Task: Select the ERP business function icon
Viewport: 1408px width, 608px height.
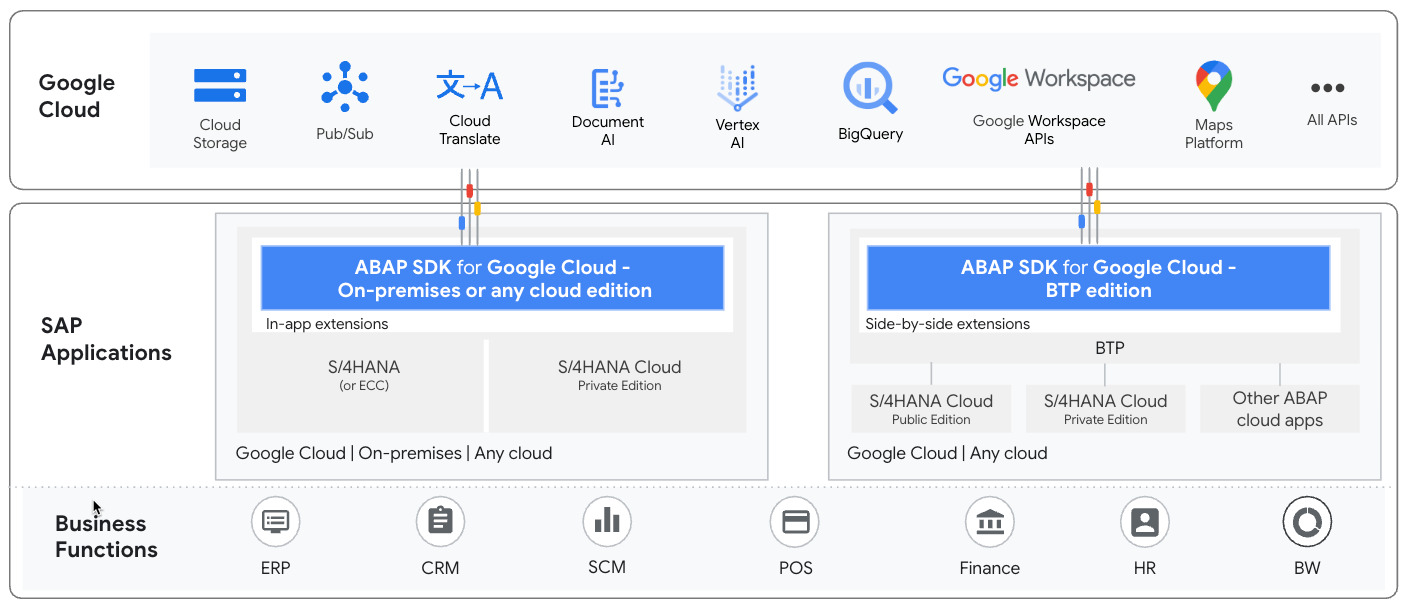Action: click(276, 521)
